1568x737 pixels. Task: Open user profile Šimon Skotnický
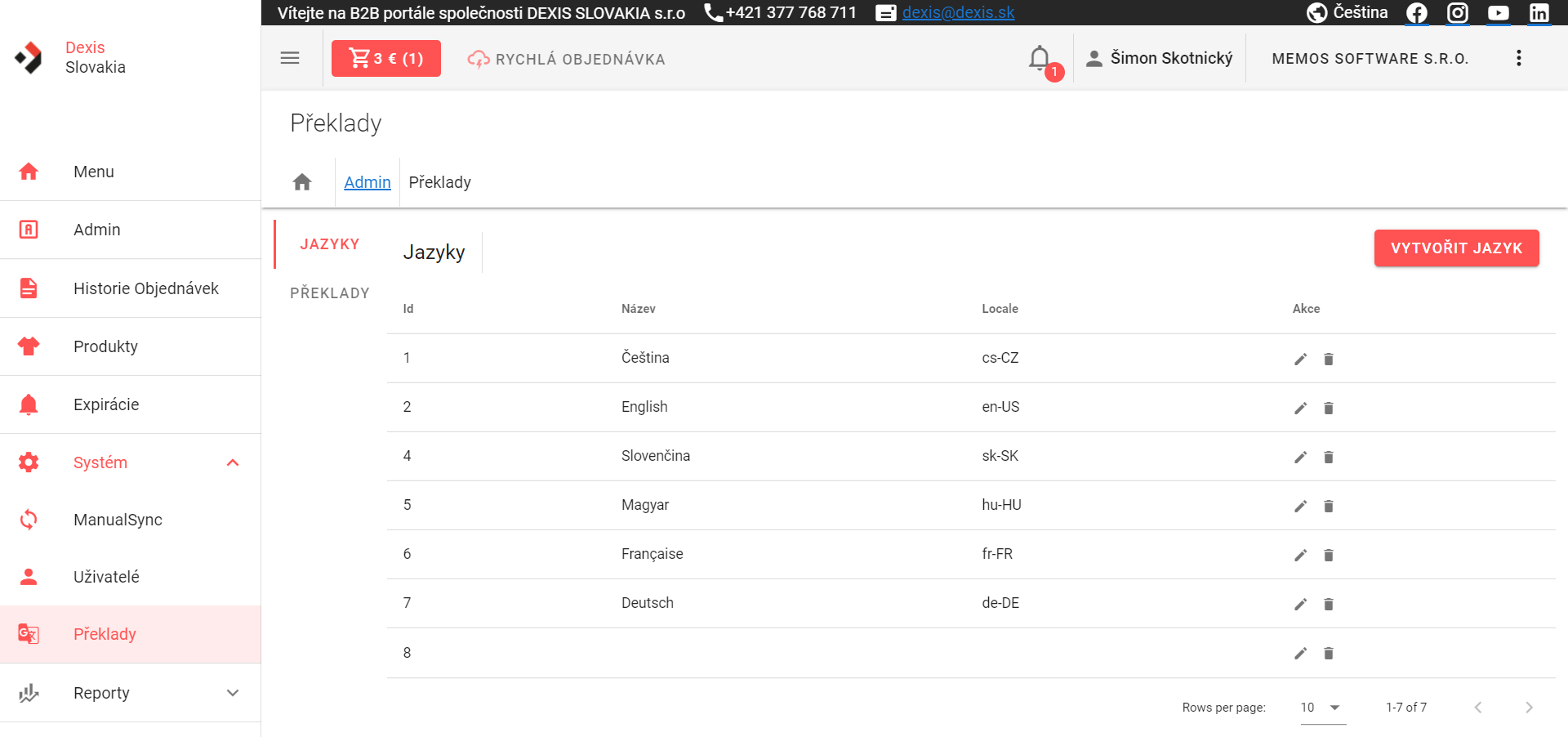tap(1160, 58)
